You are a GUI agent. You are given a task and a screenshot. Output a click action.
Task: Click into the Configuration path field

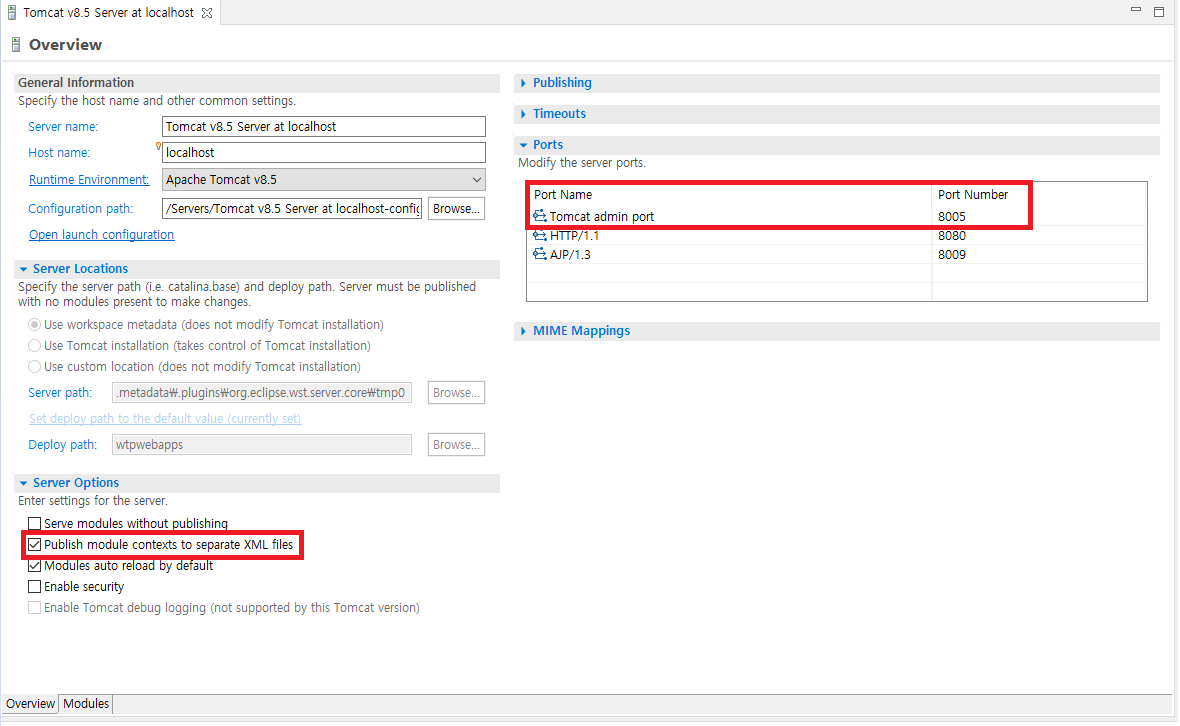pyautogui.click(x=292, y=209)
